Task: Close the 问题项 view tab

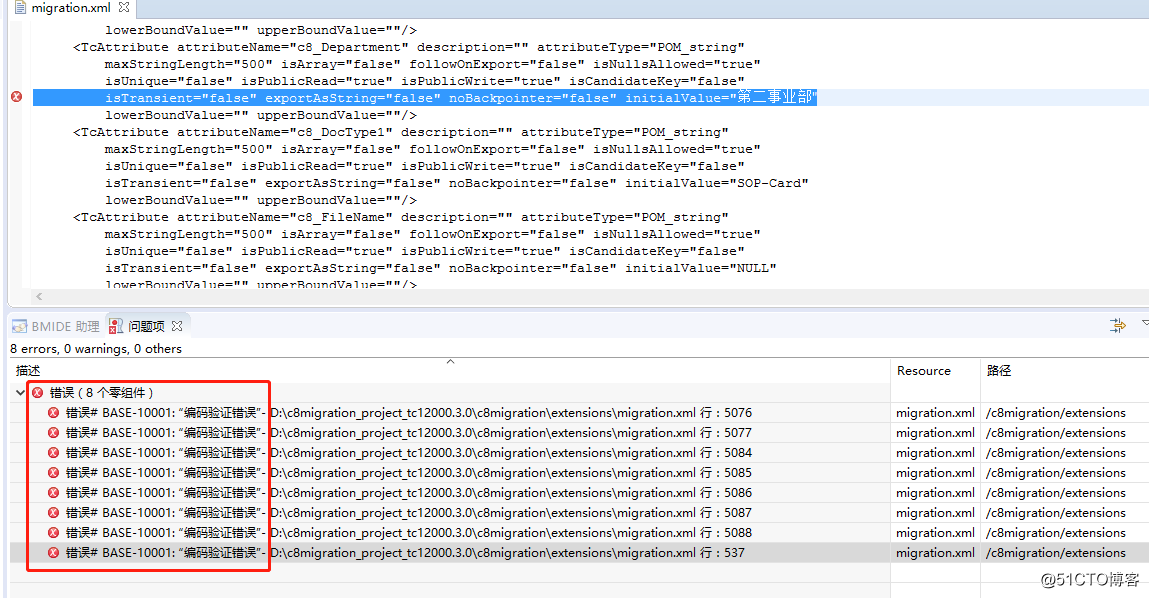Action: coord(177,326)
